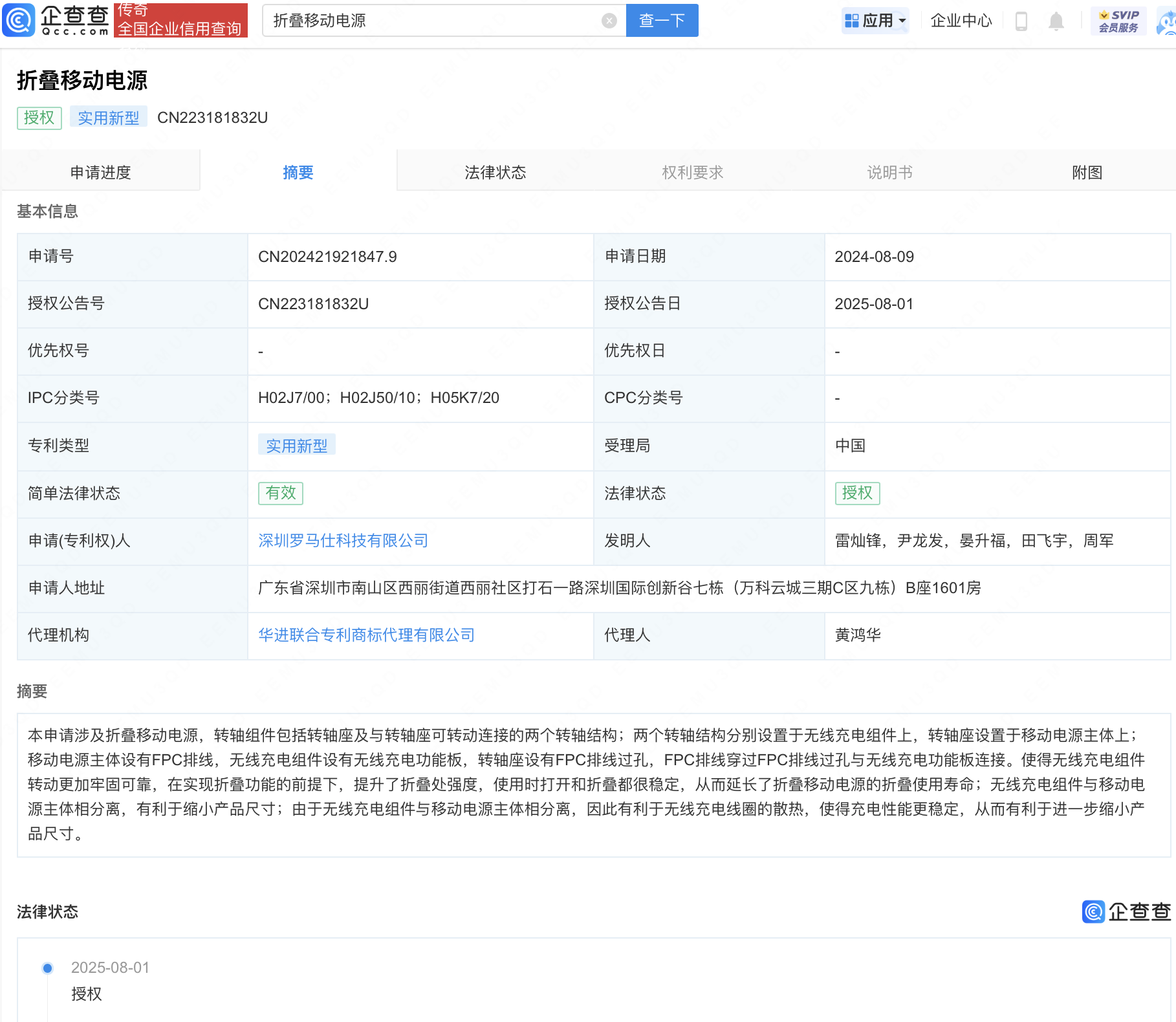Open the 权利要求 tab
The height and width of the screenshot is (1022, 1176).
[692, 172]
